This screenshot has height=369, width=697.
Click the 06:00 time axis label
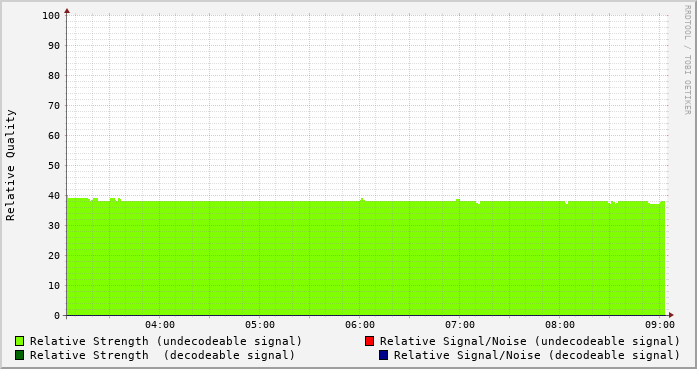[360, 325]
